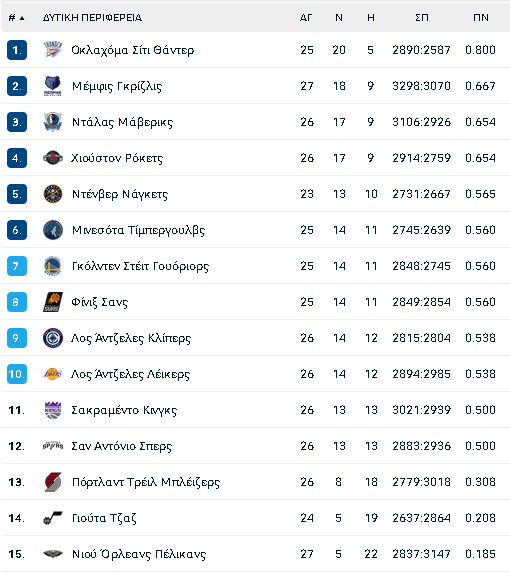This screenshot has height=573, width=510.
Task: Click the dark blue rank 1 badge
Action: click(17, 50)
